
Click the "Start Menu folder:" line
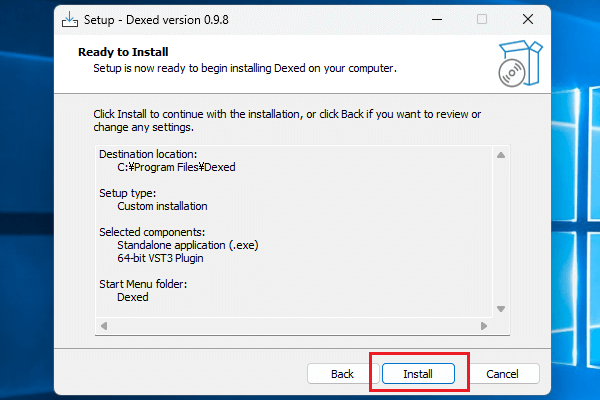point(141,284)
